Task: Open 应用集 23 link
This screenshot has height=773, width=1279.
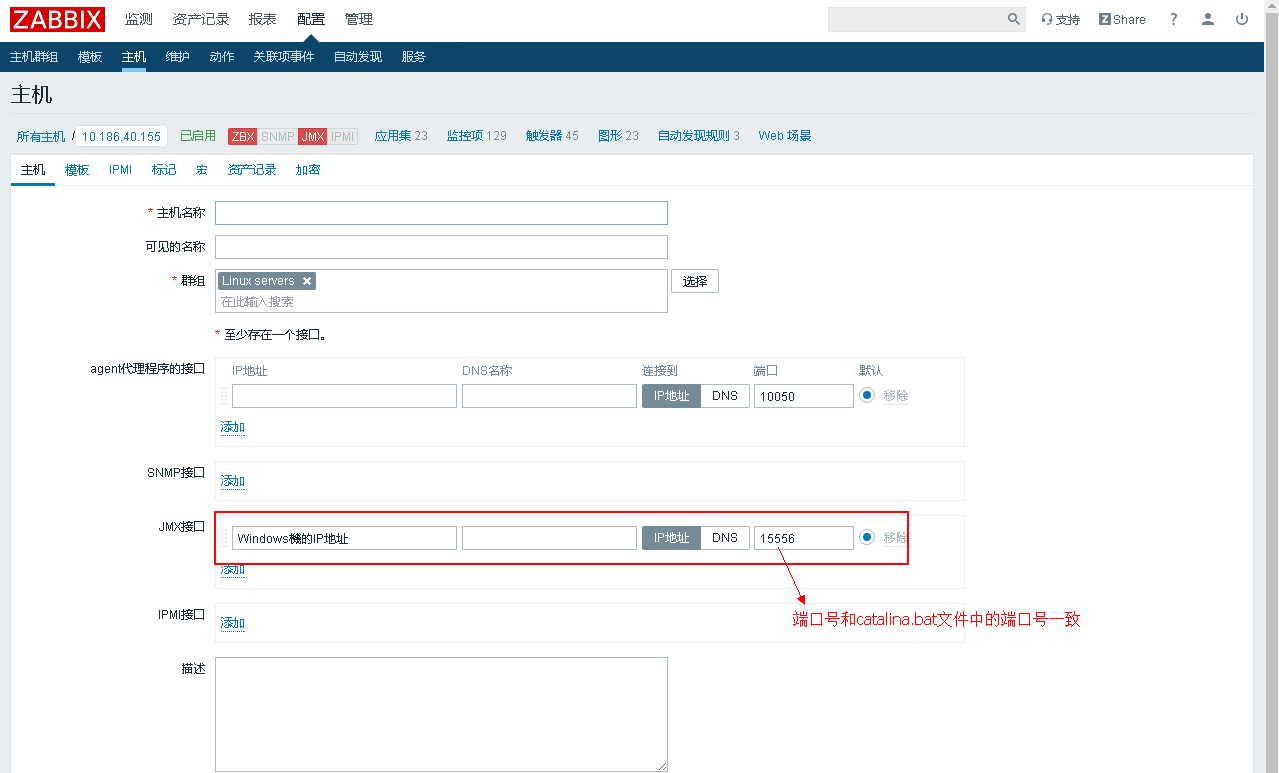Action: pos(401,136)
